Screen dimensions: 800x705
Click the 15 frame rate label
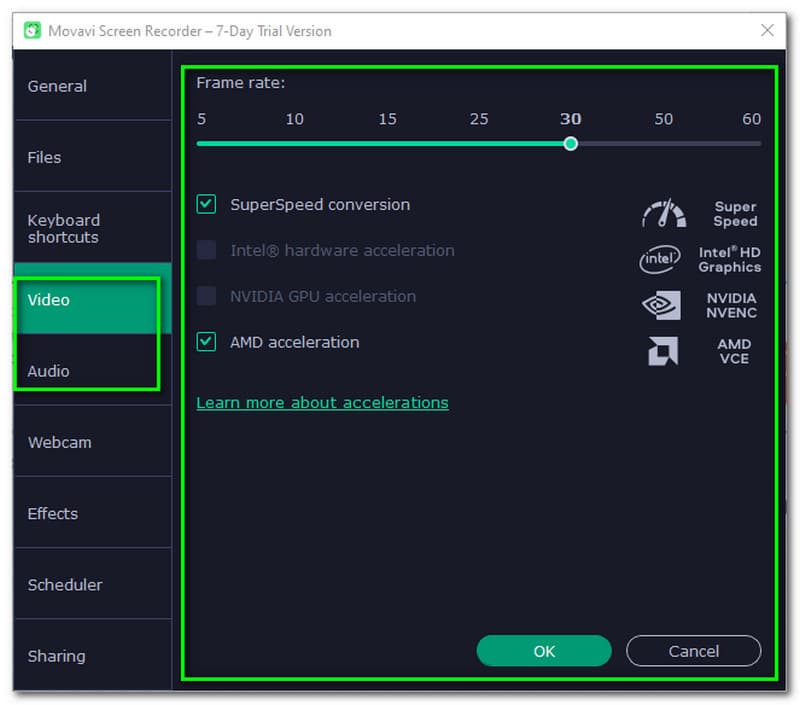pos(387,119)
